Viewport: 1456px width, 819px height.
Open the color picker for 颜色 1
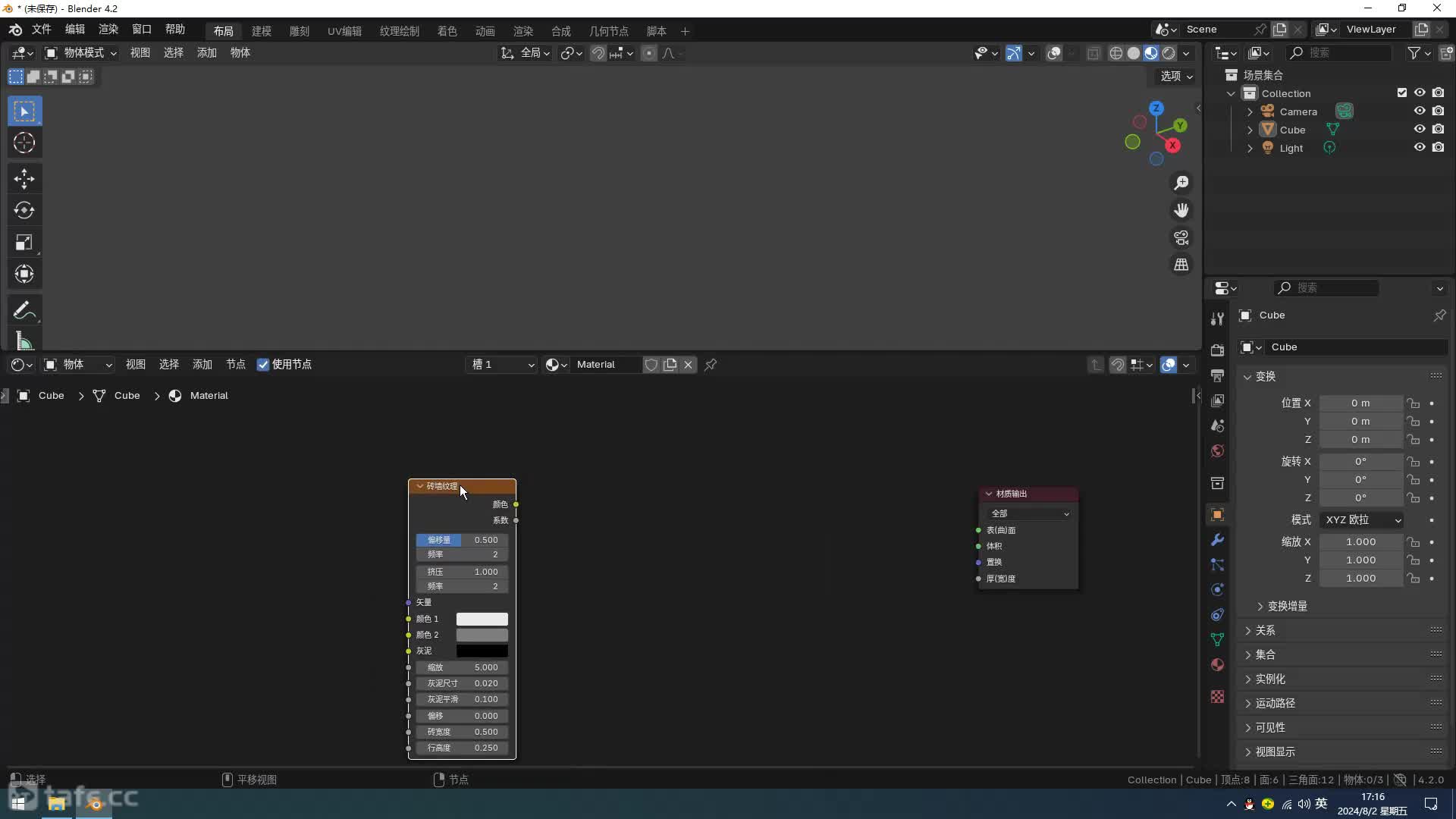coord(482,620)
